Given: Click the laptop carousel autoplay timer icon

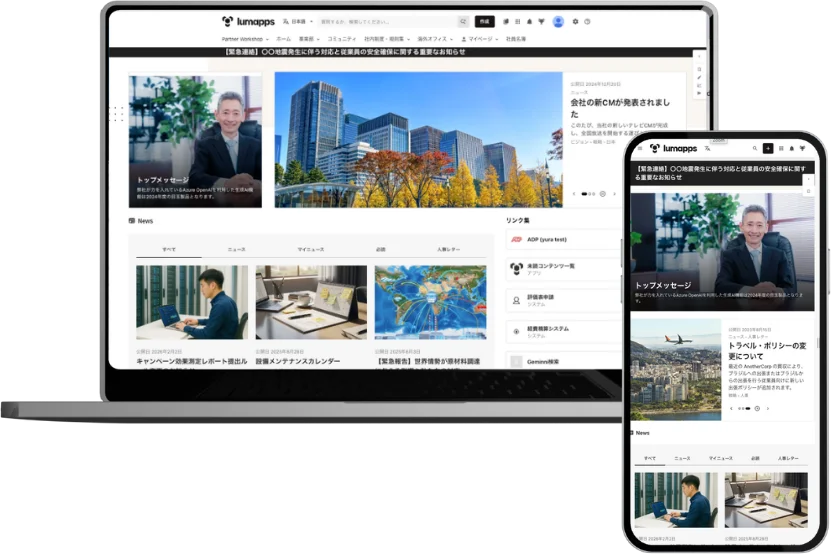Looking at the screenshot, I should 603,194.
